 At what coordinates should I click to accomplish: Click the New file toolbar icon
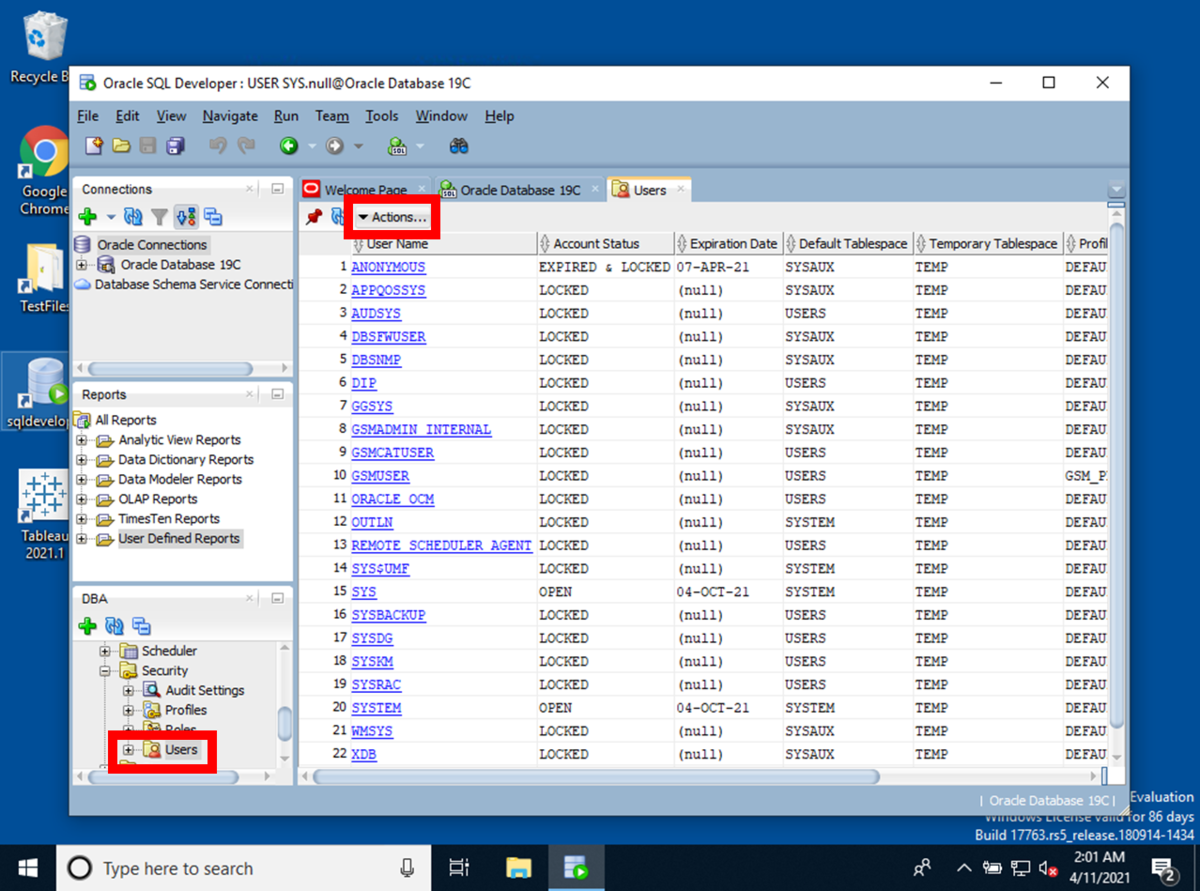(94, 146)
